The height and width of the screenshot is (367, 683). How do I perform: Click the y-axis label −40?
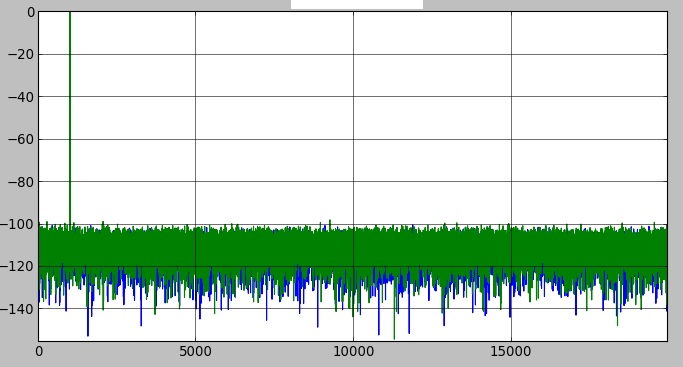pos(21,97)
